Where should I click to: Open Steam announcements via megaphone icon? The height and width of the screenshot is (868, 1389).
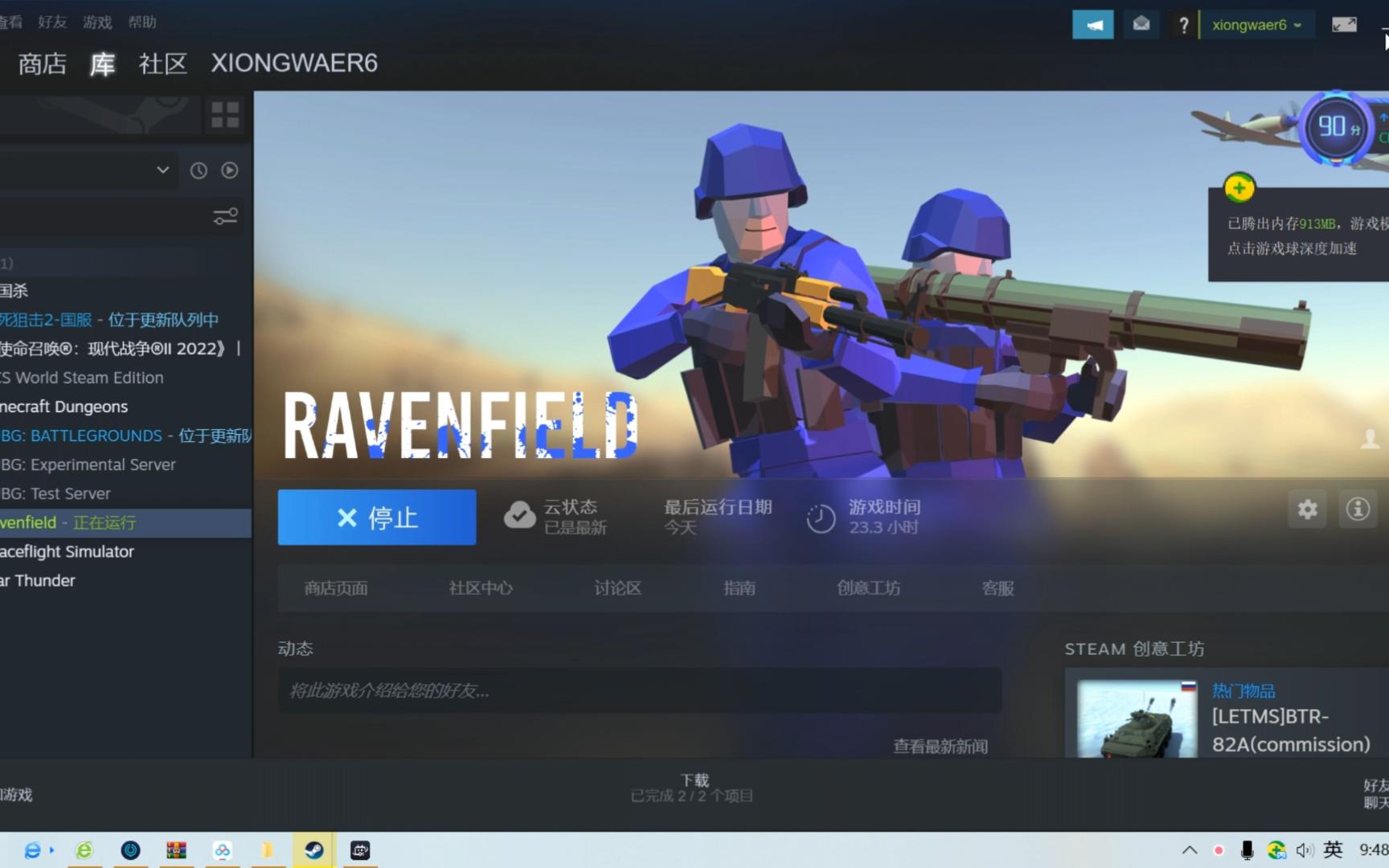coord(1092,24)
